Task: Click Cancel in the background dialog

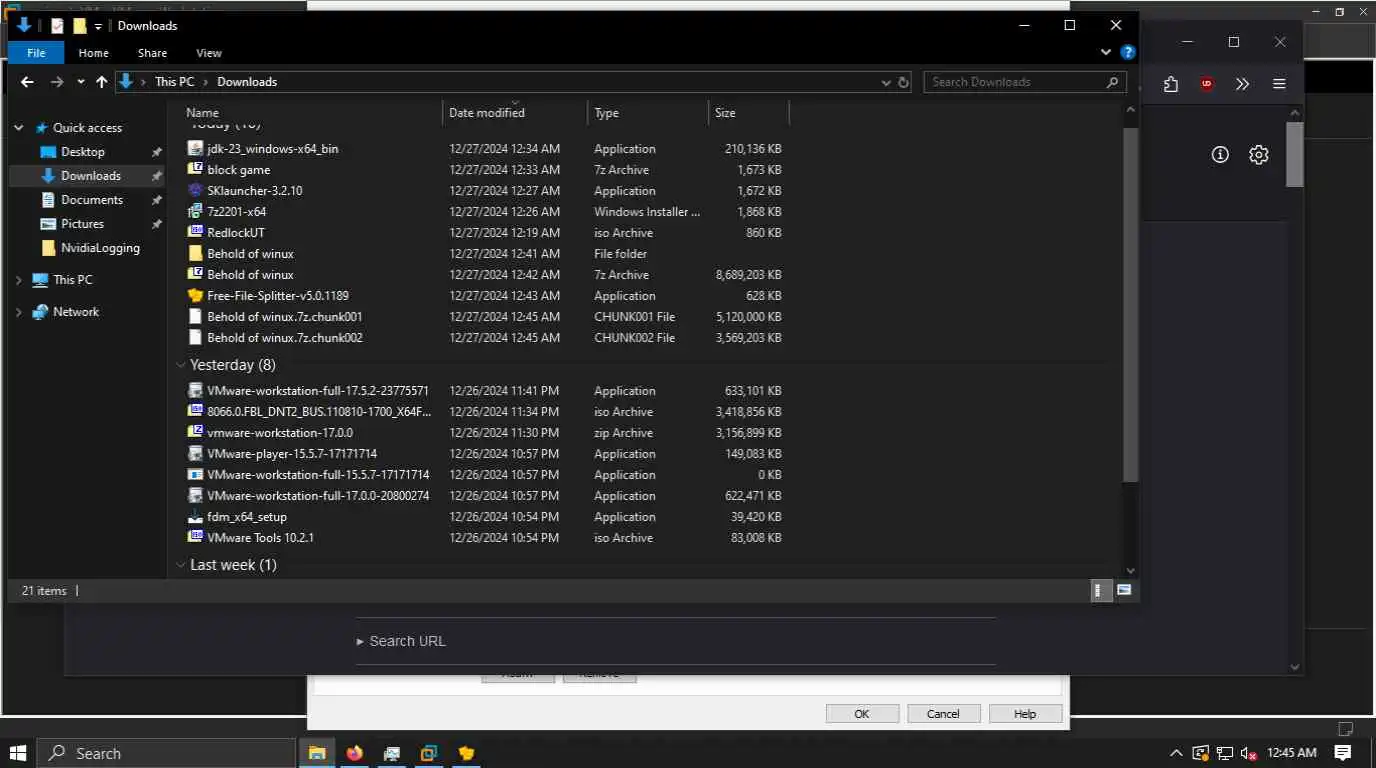Action: coord(943,714)
